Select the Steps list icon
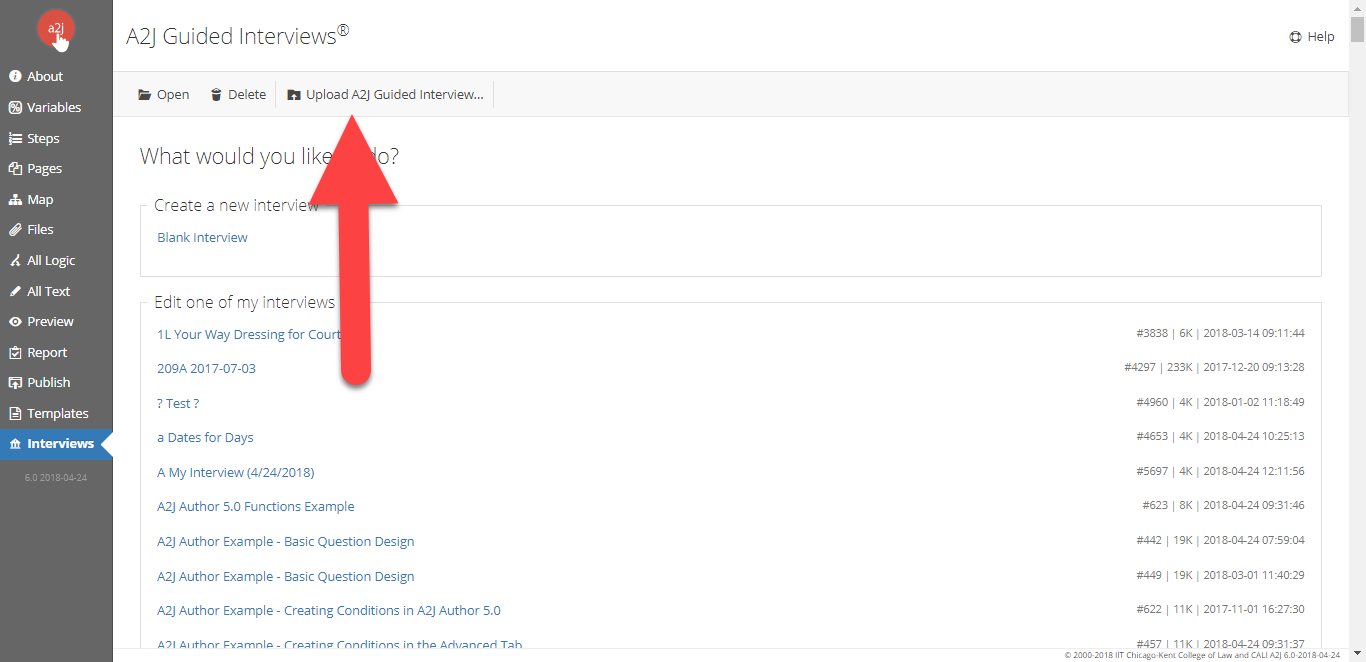The image size is (1366, 662). pos(15,138)
